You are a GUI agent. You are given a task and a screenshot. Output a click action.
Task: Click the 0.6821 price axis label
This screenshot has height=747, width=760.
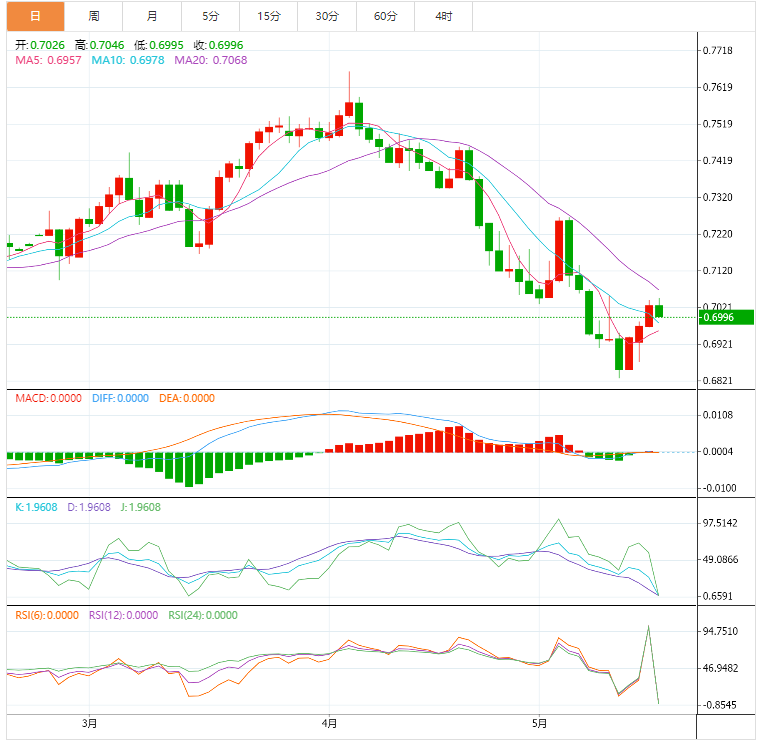[718, 381]
